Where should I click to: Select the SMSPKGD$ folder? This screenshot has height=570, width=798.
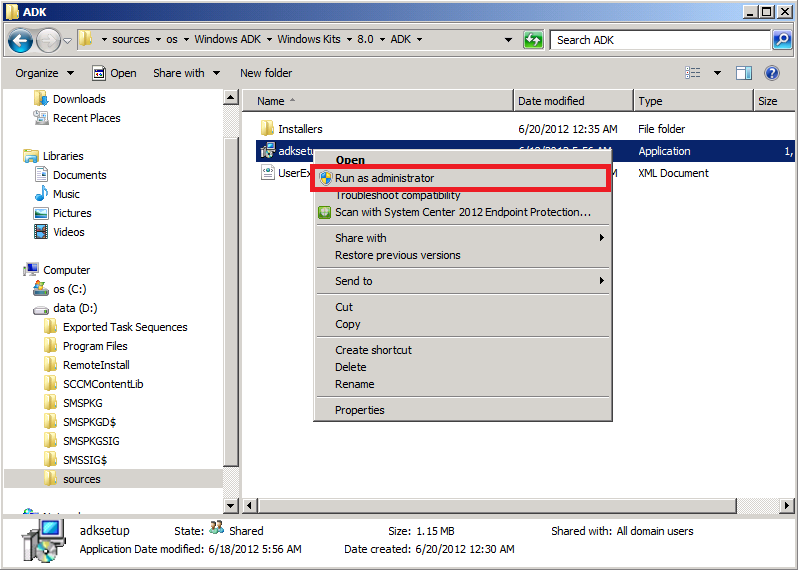pos(80,422)
